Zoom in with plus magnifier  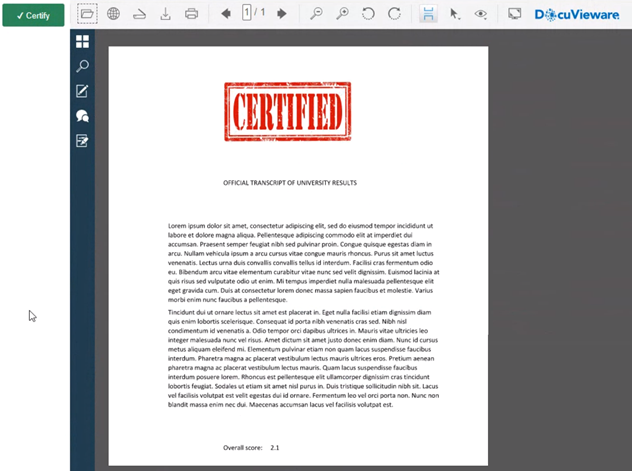tap(342, 14)
